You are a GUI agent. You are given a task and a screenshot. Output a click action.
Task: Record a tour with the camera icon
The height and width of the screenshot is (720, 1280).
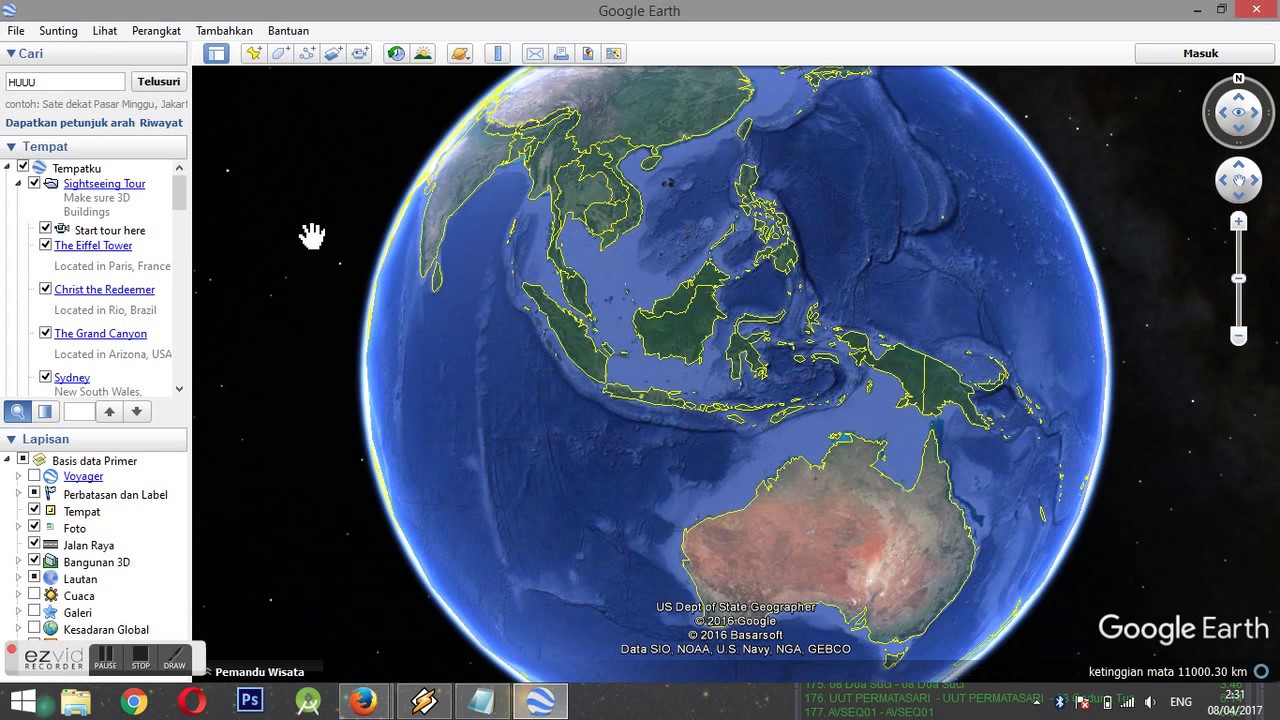[360, 54]
